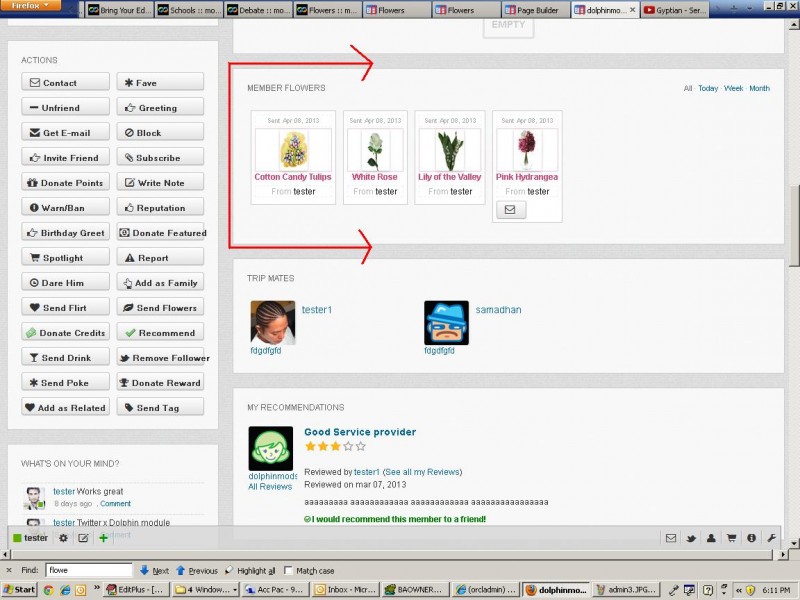Enable the Match case checkbox
800x600 pixels.
(x=288, y=570)
